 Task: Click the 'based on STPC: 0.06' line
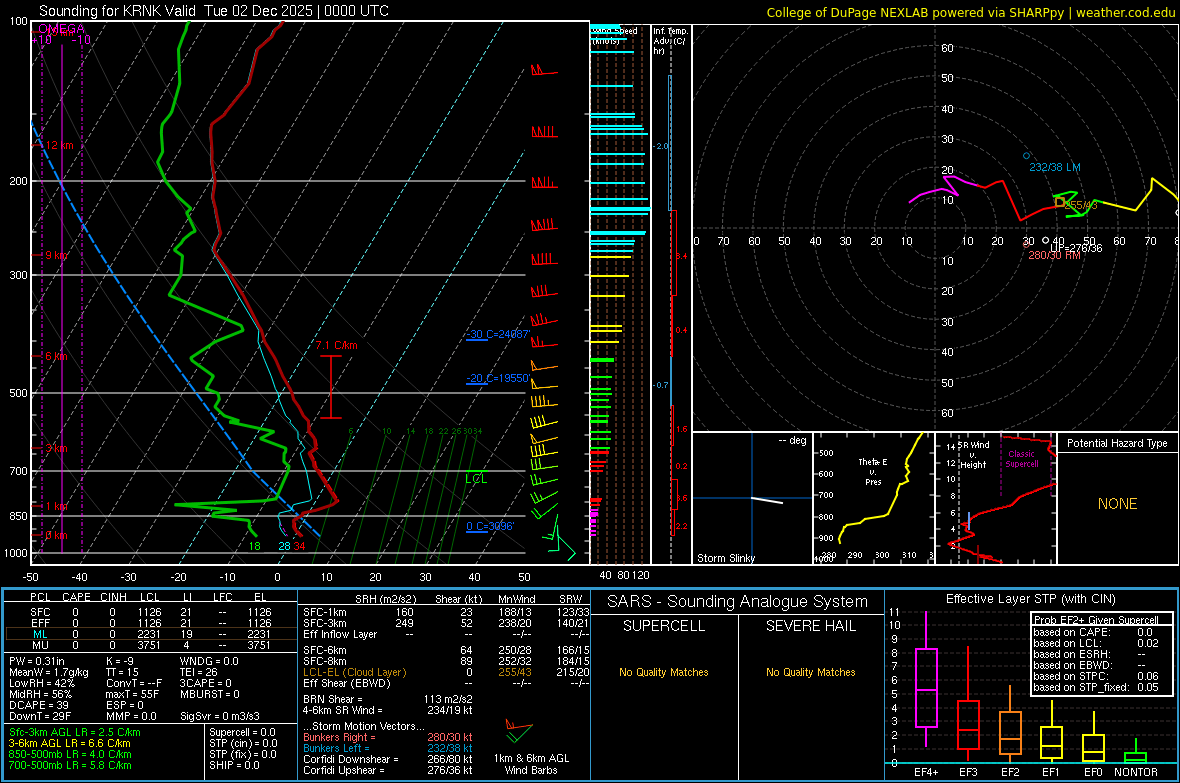[x=1096, y=676]
